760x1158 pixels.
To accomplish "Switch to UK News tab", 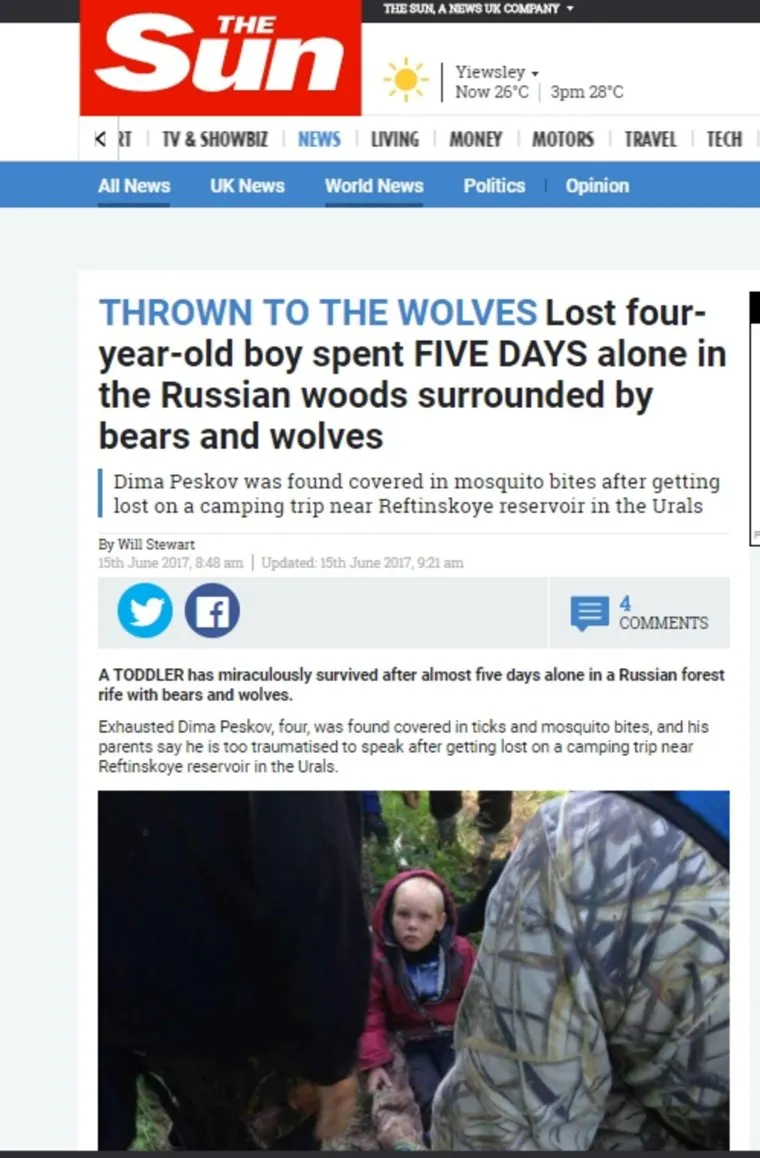I will [x=247, y=186].
